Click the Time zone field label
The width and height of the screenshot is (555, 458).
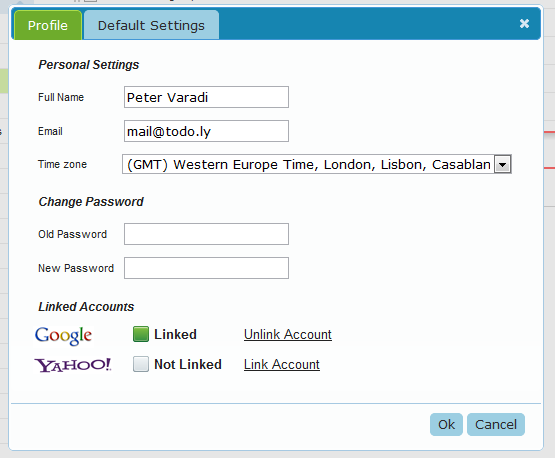pyautogui.click(x=62, y=164)
